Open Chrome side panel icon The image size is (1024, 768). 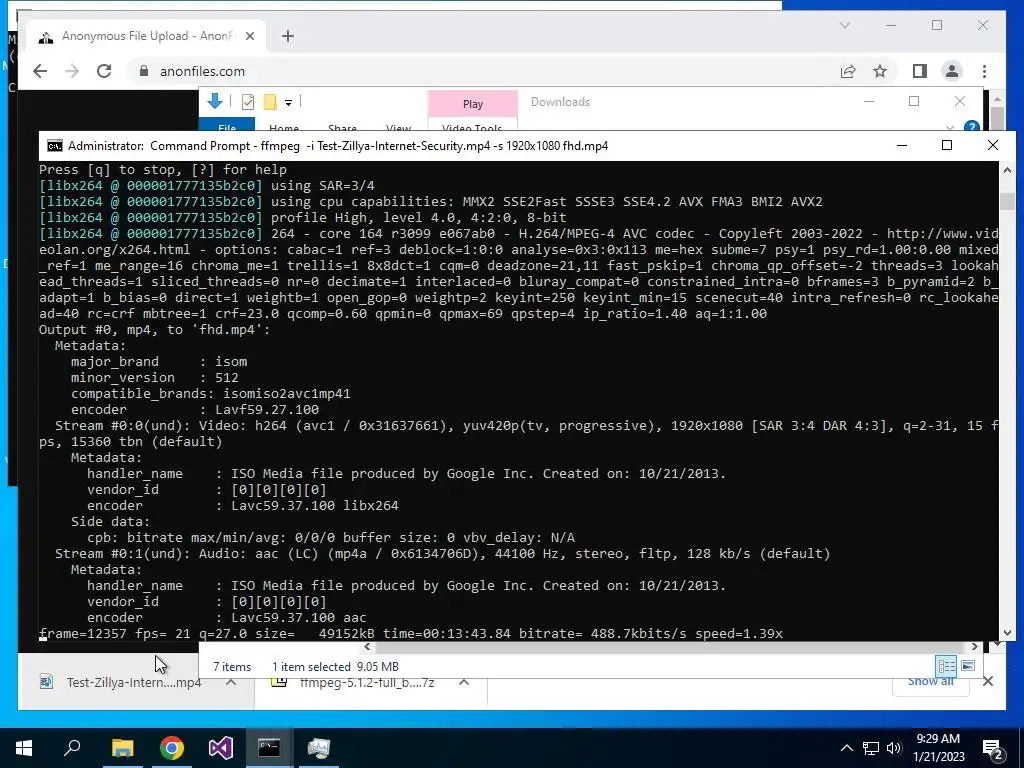pos(920,71)
